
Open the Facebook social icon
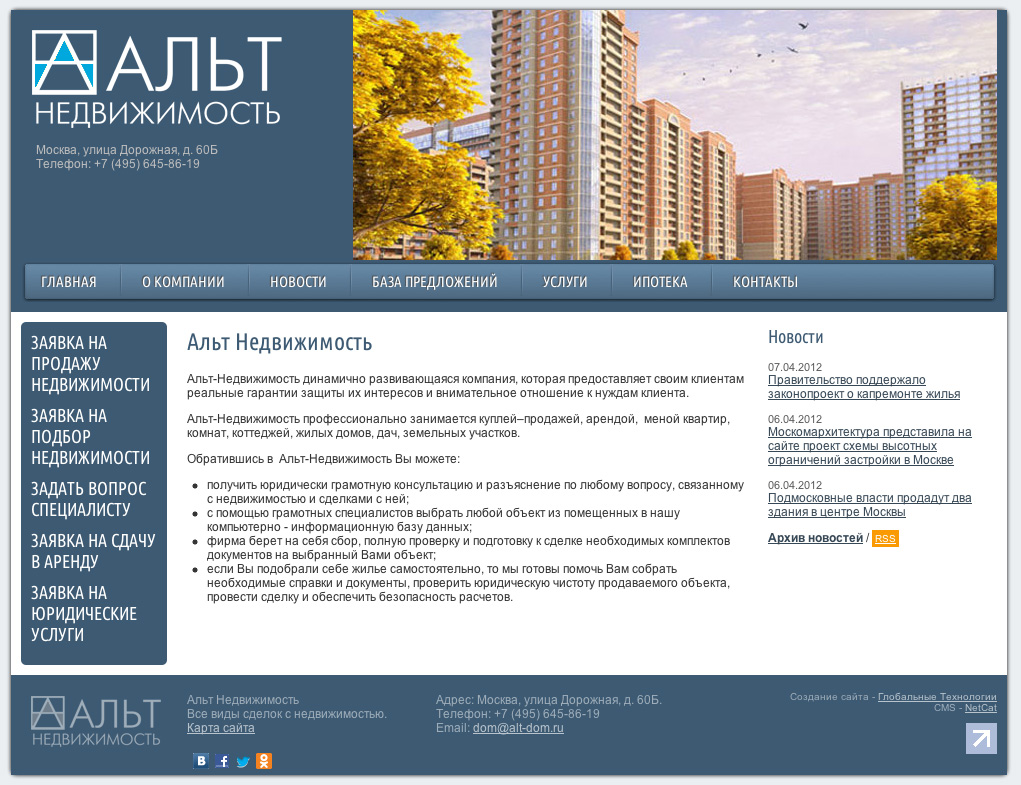click(222, 760)
